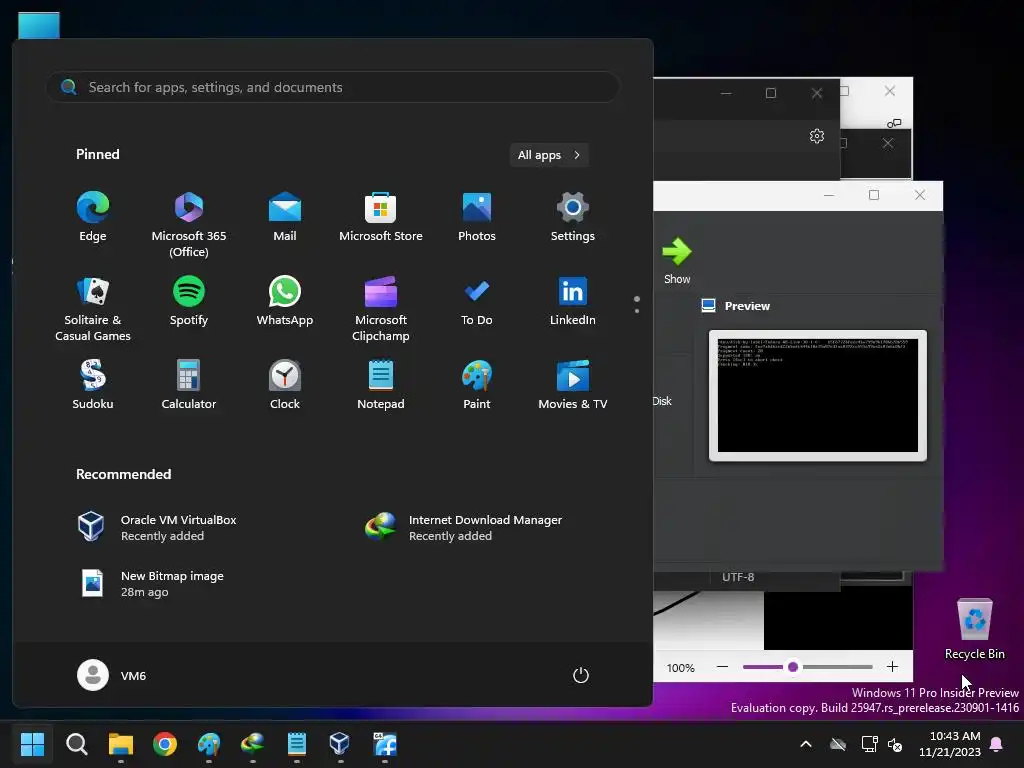Switch to VirtualBox on the taskbar
The width and height of the screenshot is (1024, 768).
click(340, 744)
